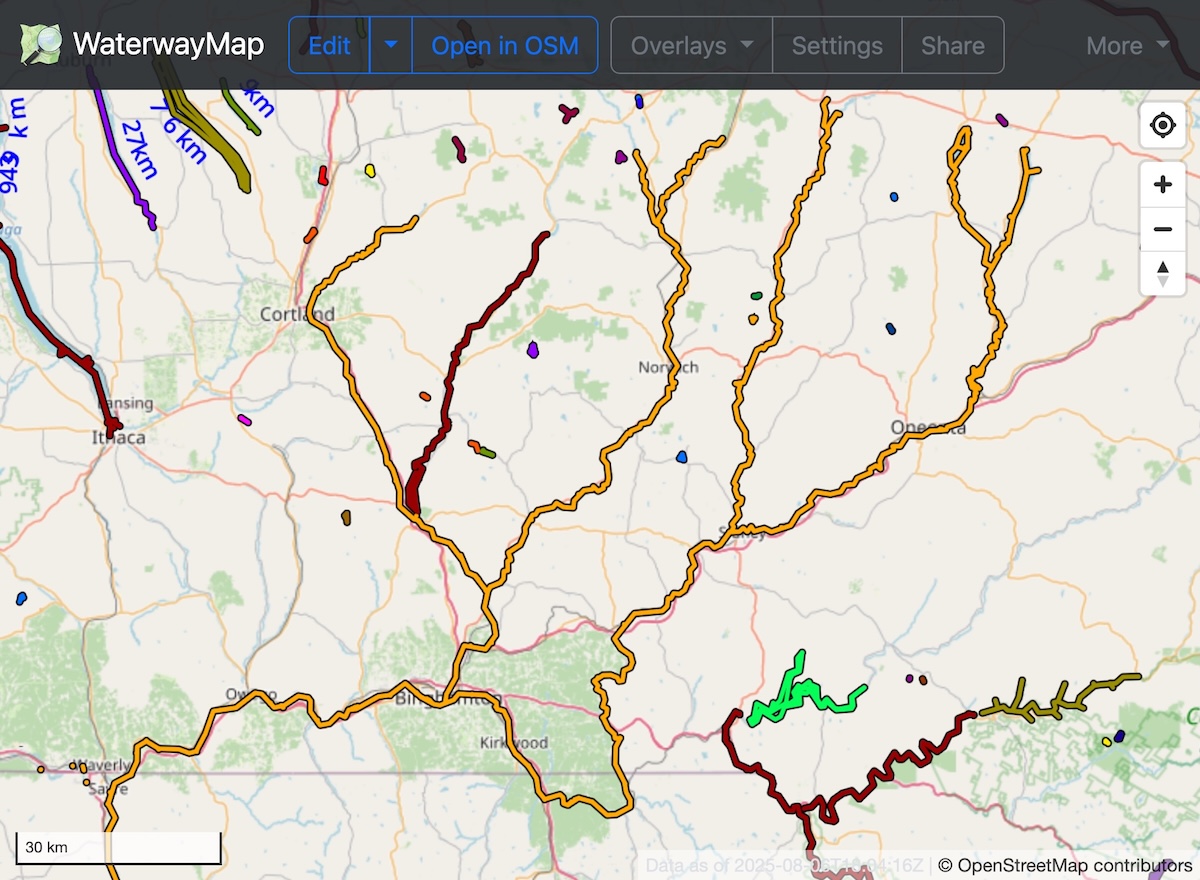This screenshot has height=880, width=1200.
Task: Click the Lansing town label
Action: (126, 404)
